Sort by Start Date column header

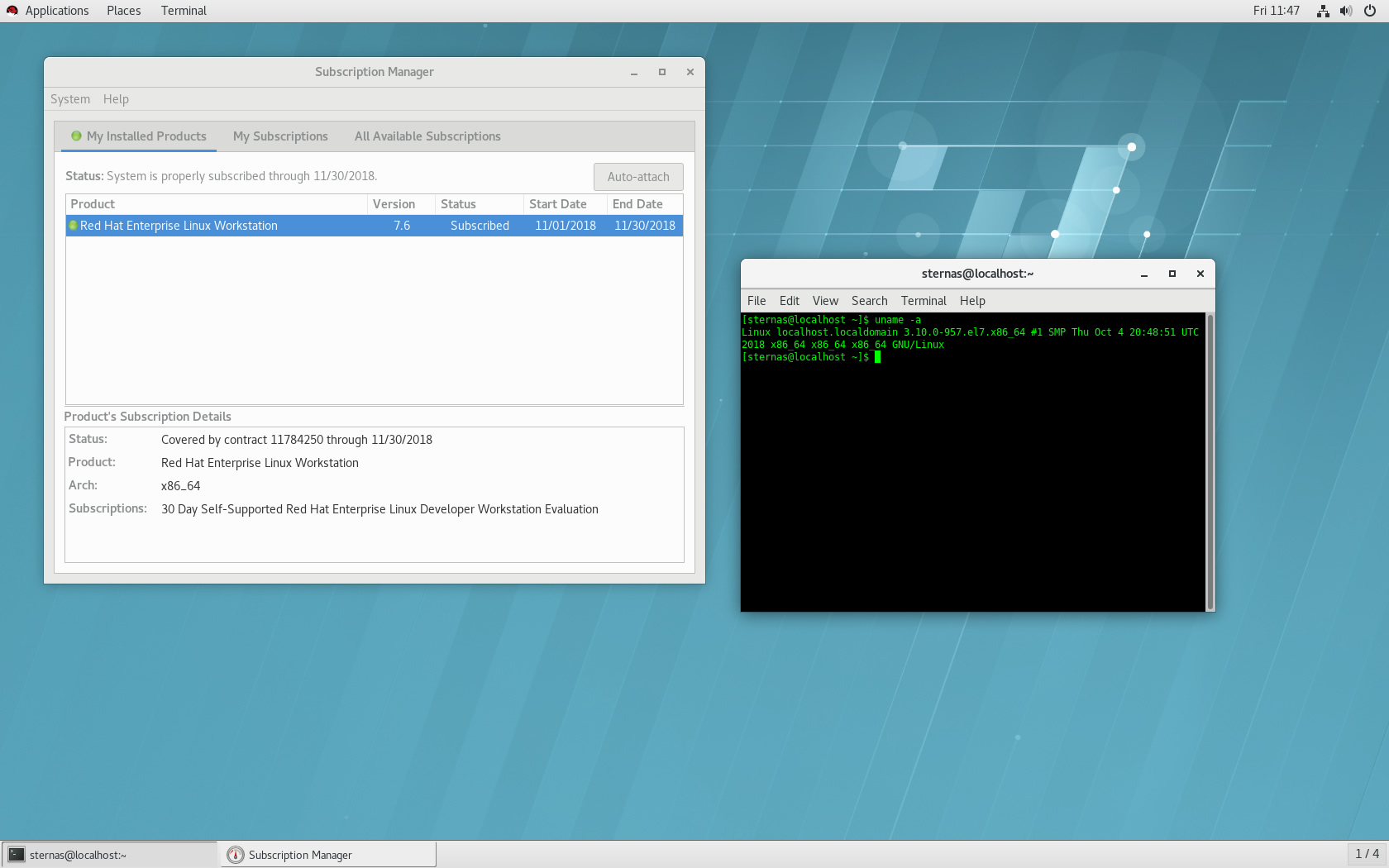coord(566,204)
